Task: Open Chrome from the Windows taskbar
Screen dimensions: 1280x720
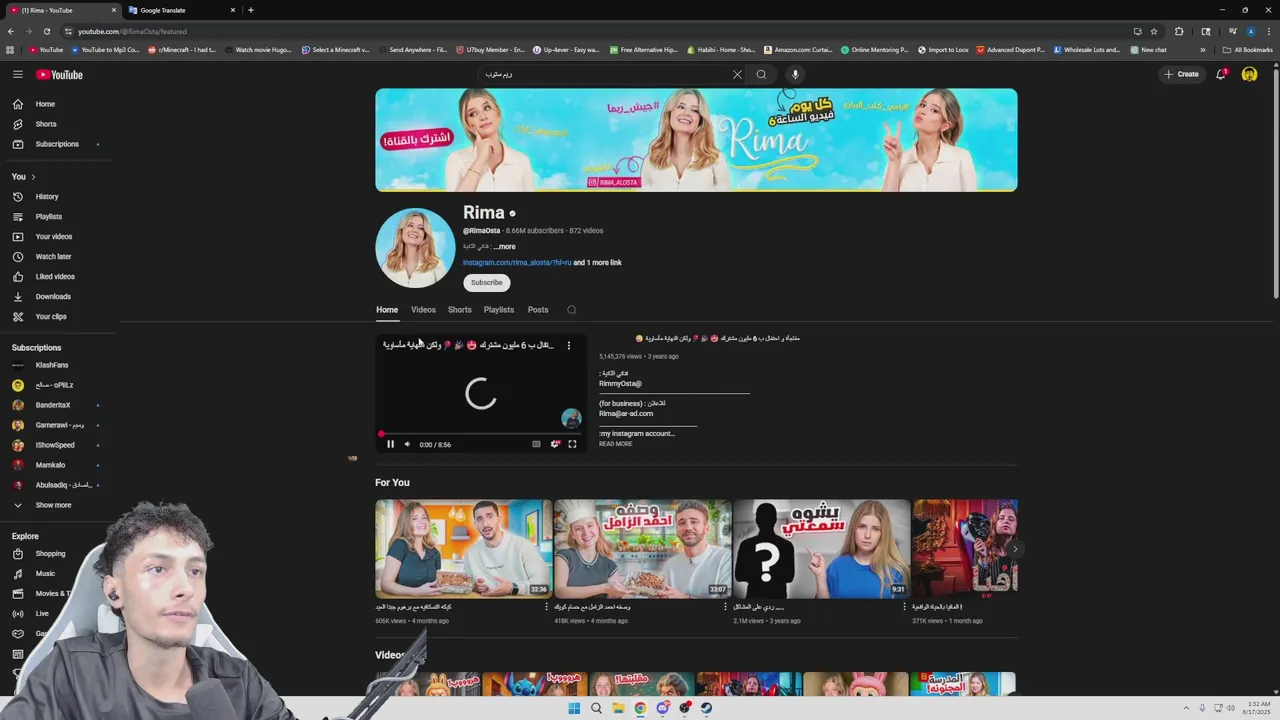Action: tap(640, 708)
